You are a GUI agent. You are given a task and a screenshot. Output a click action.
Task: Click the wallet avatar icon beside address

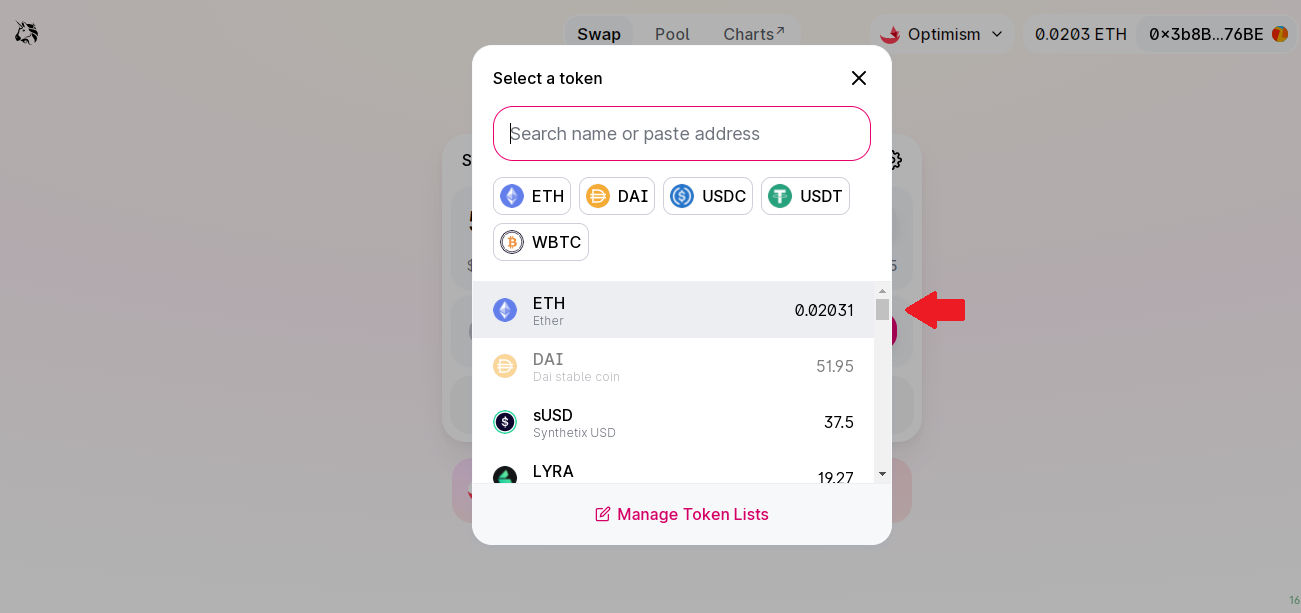pyautogui.click(x=1280, y=34)
